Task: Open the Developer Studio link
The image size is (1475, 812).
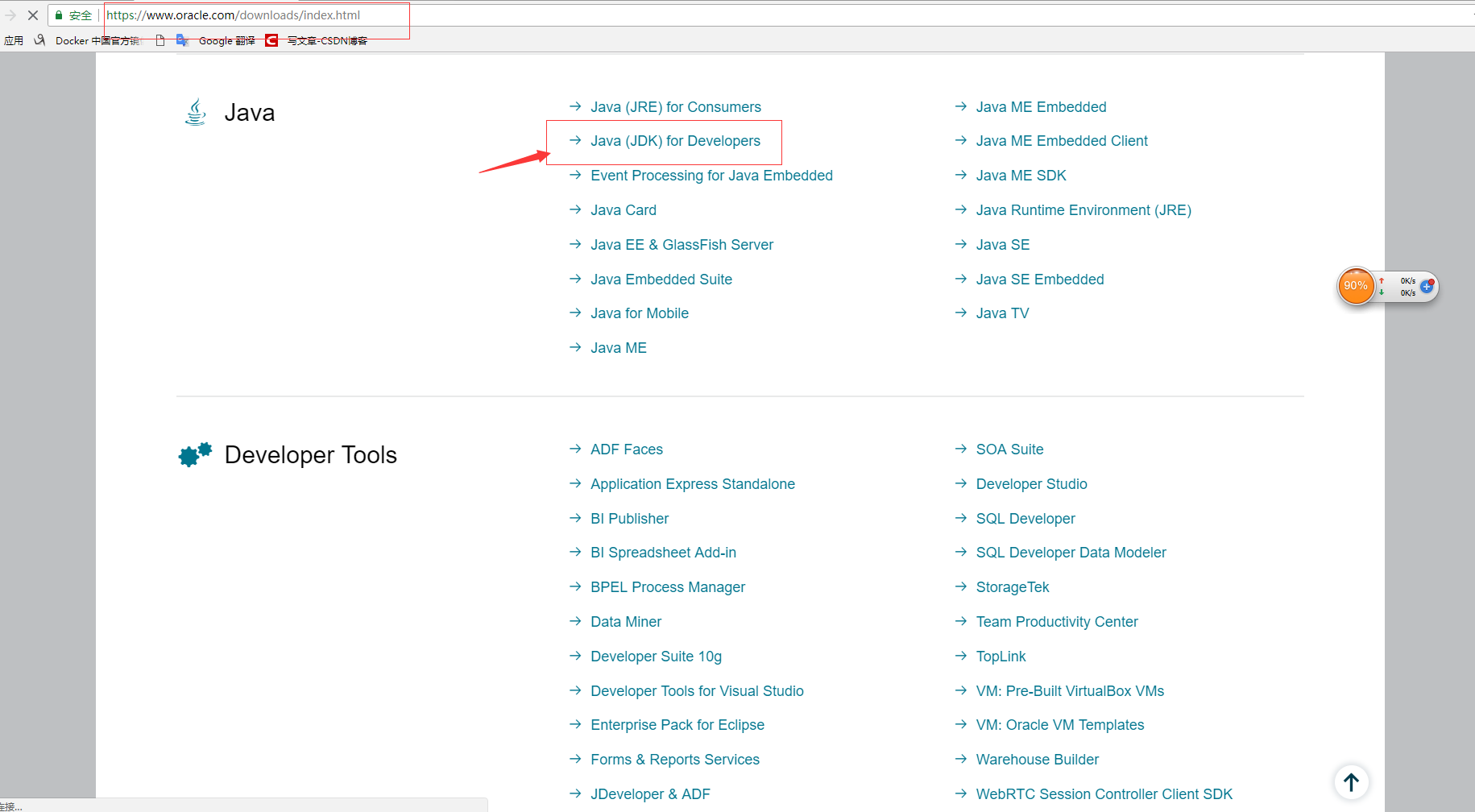Action: 1032,484
